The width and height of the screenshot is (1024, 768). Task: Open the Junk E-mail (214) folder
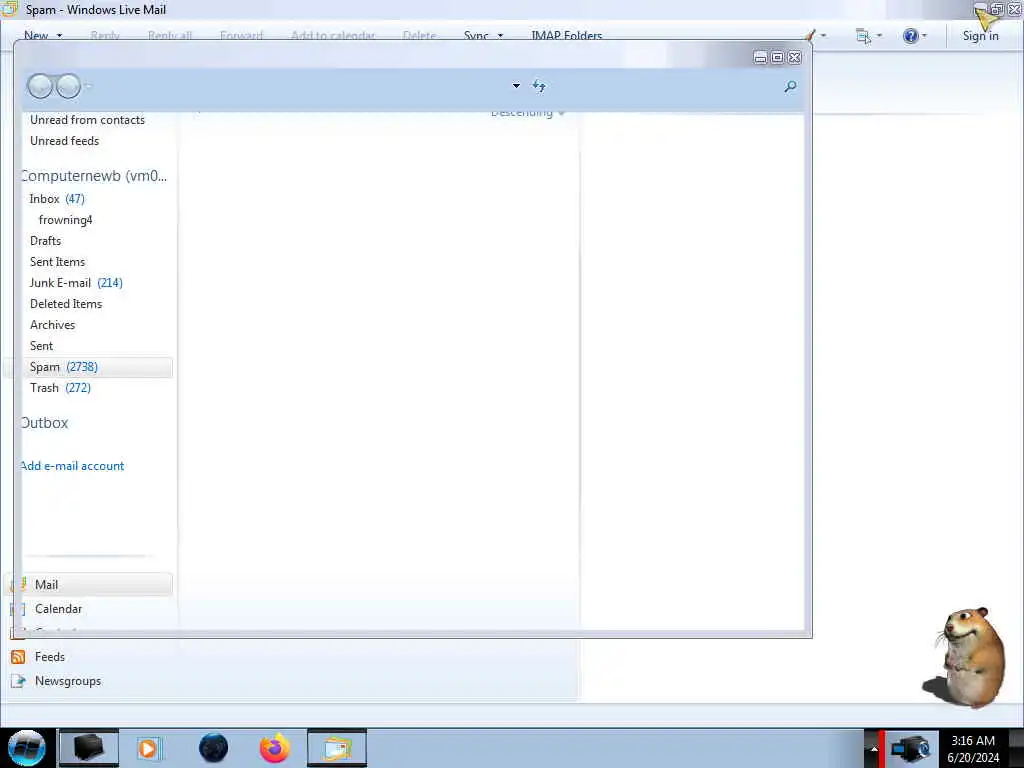click(x=76, y=283)
